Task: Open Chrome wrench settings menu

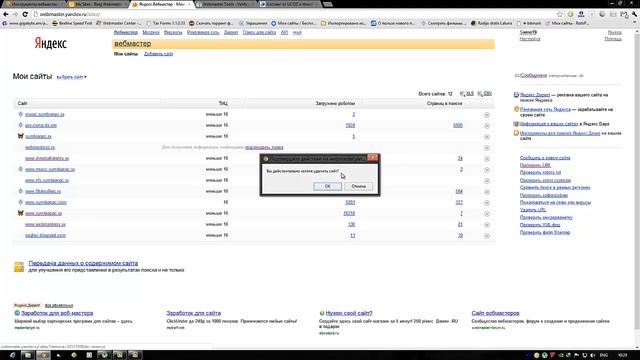Action: coord(634,14)
